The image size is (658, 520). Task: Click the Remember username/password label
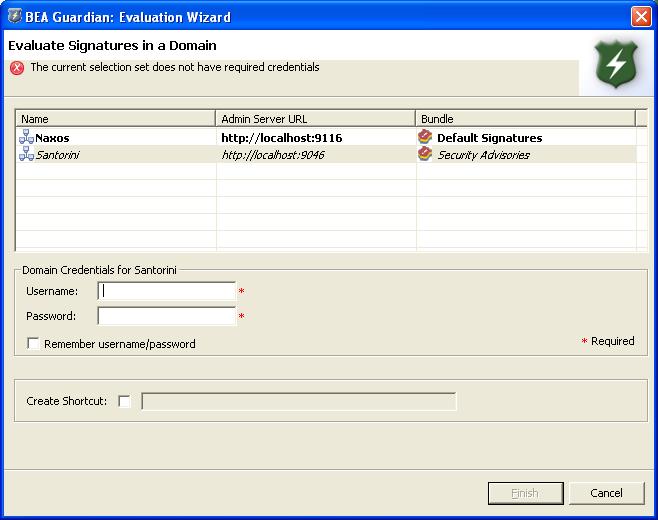[120, 344]
